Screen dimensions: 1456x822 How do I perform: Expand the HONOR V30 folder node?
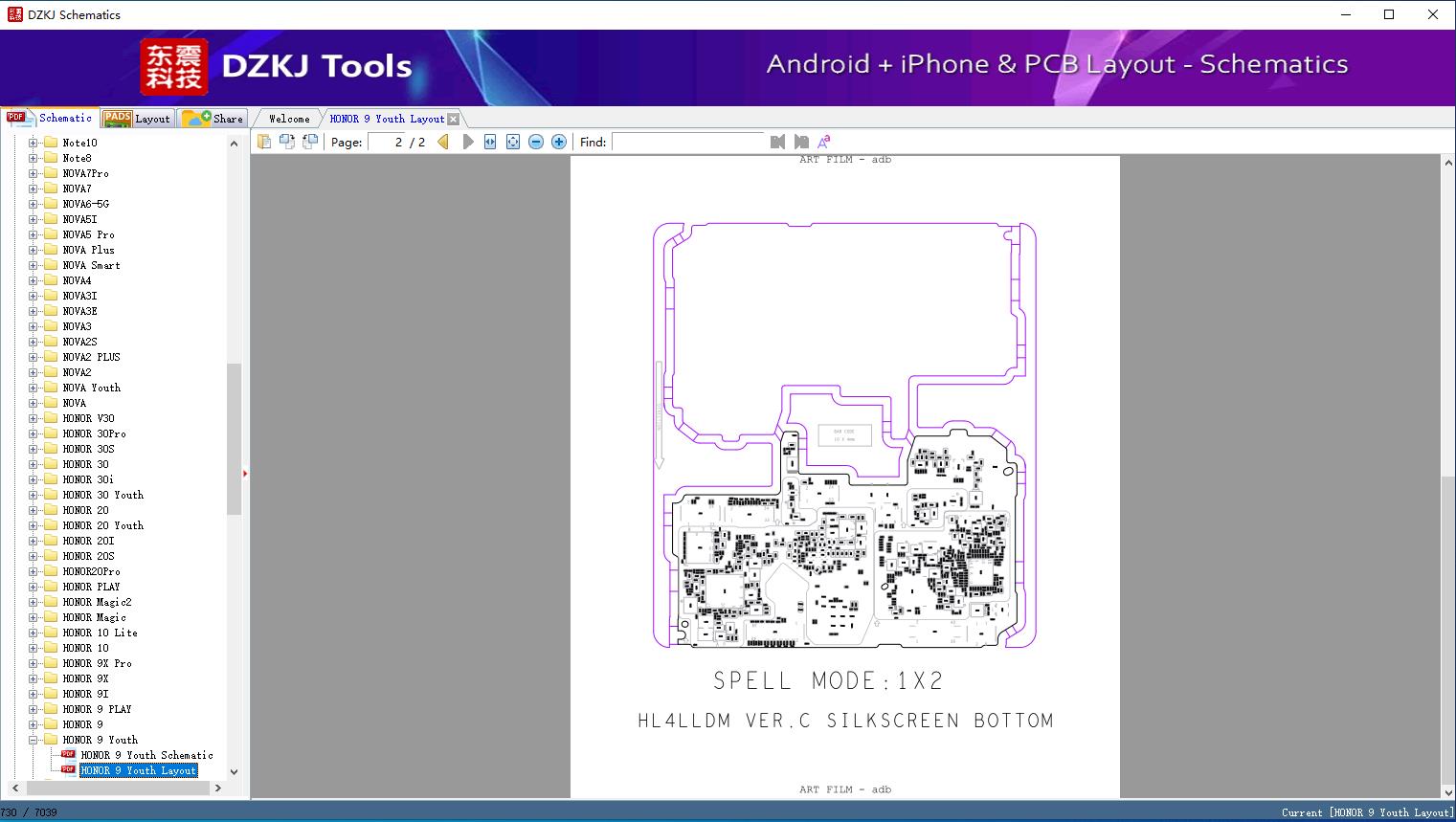point(34,418)
